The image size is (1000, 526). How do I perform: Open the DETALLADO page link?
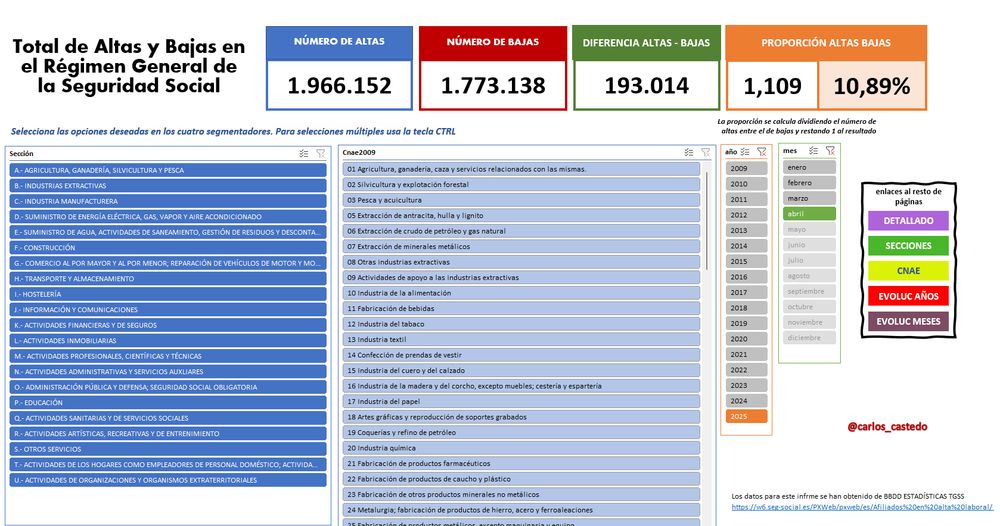(x=908, y=221)
